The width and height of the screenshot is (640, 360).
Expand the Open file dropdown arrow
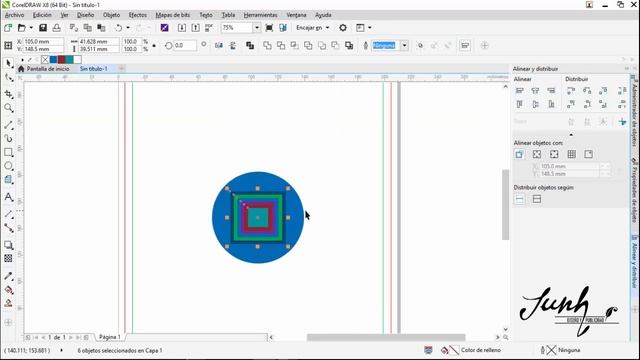tap(31, 28)
